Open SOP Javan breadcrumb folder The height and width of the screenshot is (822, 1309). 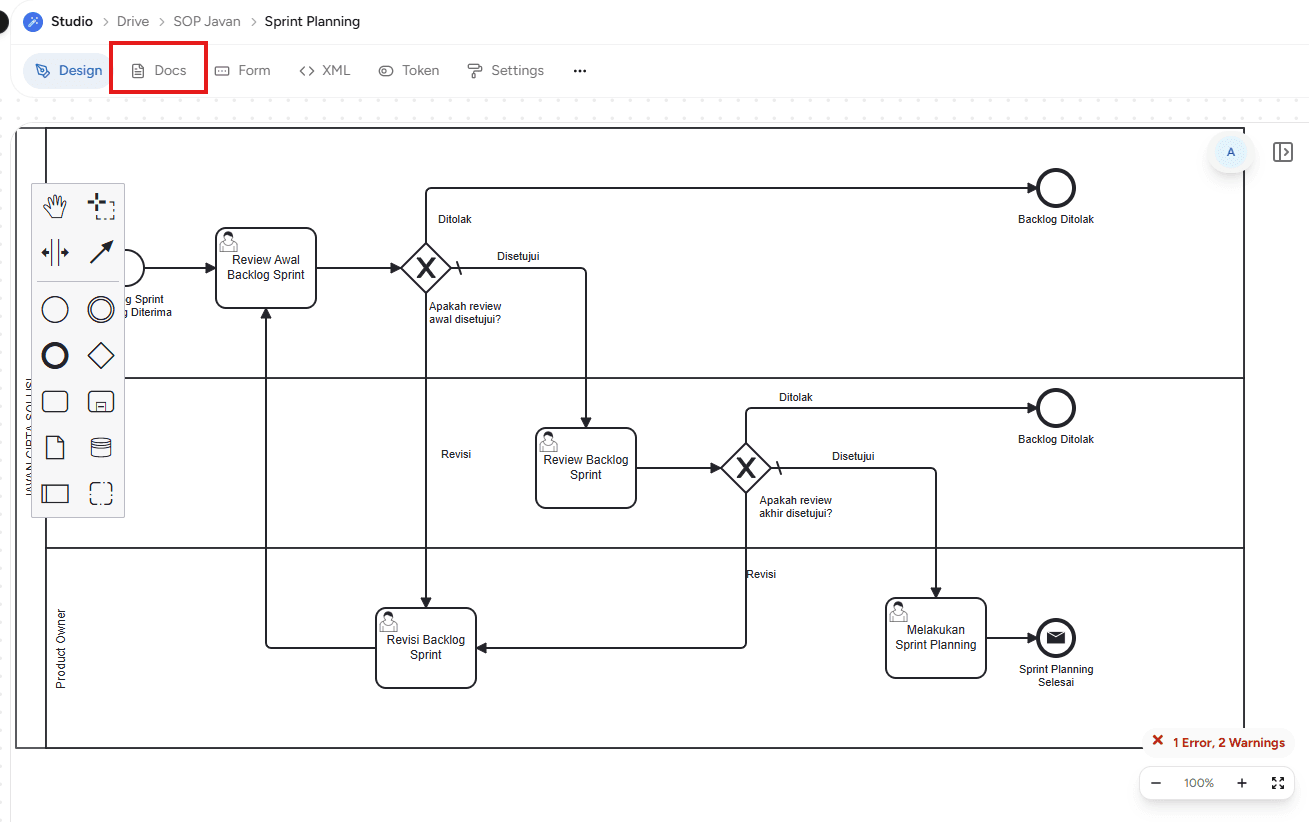click(207, 21)
